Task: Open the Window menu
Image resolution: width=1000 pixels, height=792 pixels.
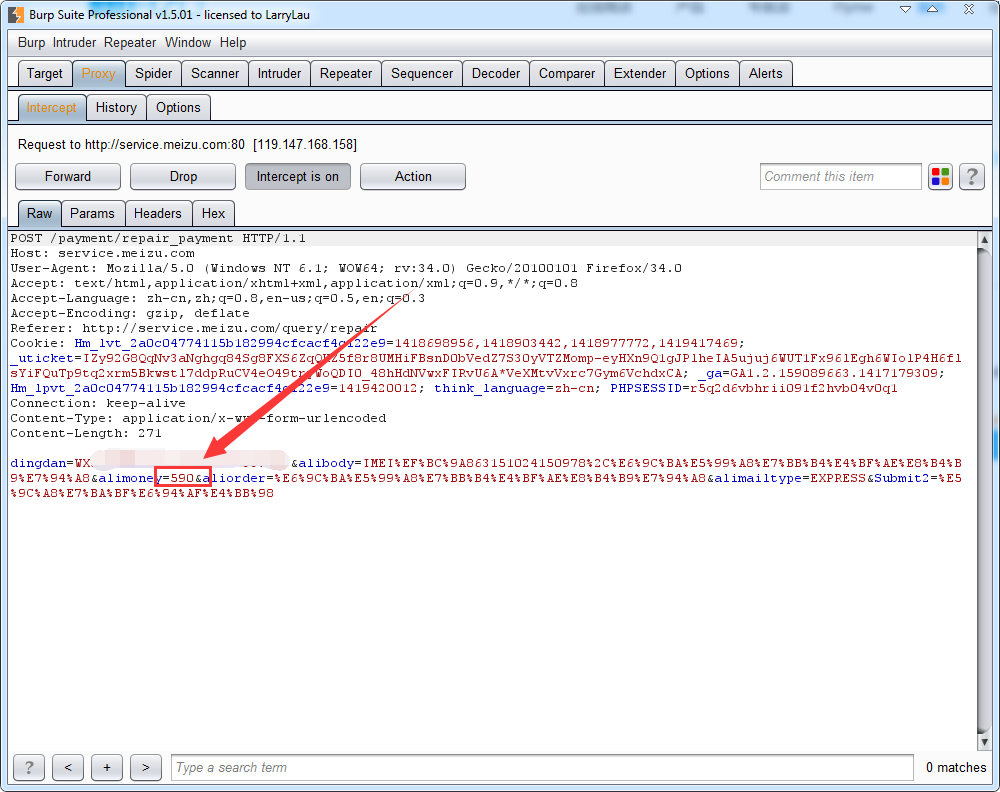Action: 188,43
